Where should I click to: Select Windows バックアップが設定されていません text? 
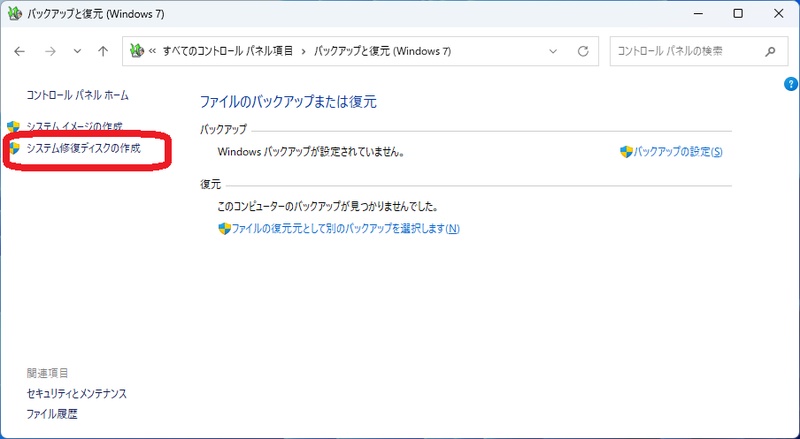point(311,152)
